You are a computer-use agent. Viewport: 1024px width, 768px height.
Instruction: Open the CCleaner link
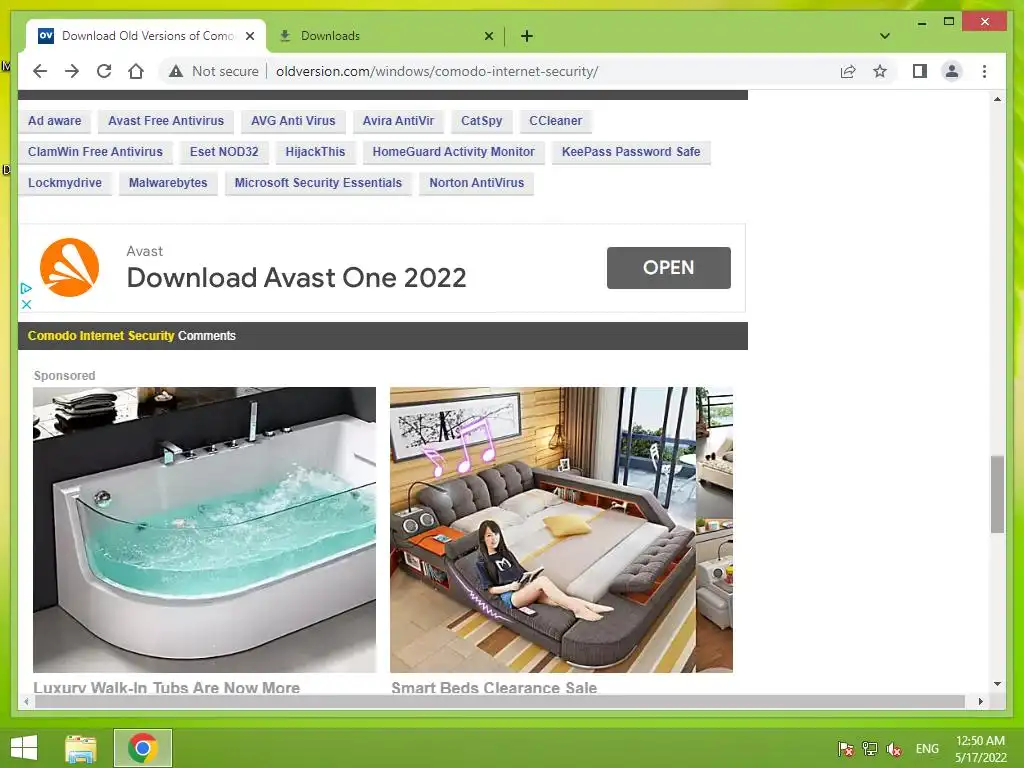[x=556, y=121]
